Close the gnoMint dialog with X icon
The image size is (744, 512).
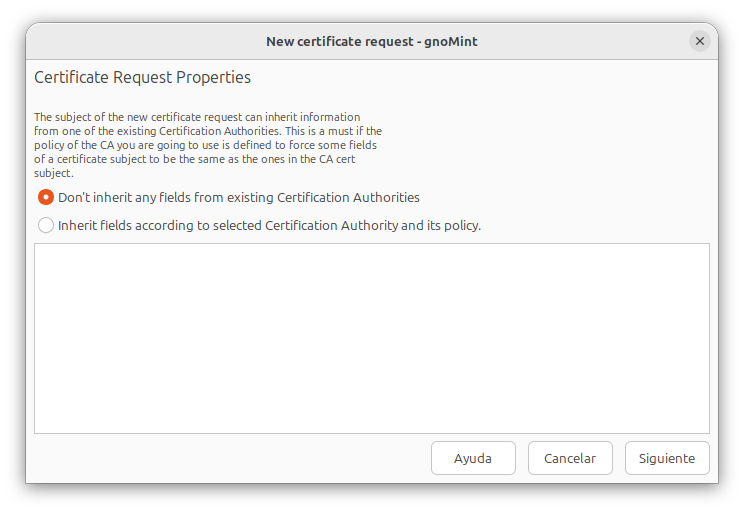[x=699, y=41]
